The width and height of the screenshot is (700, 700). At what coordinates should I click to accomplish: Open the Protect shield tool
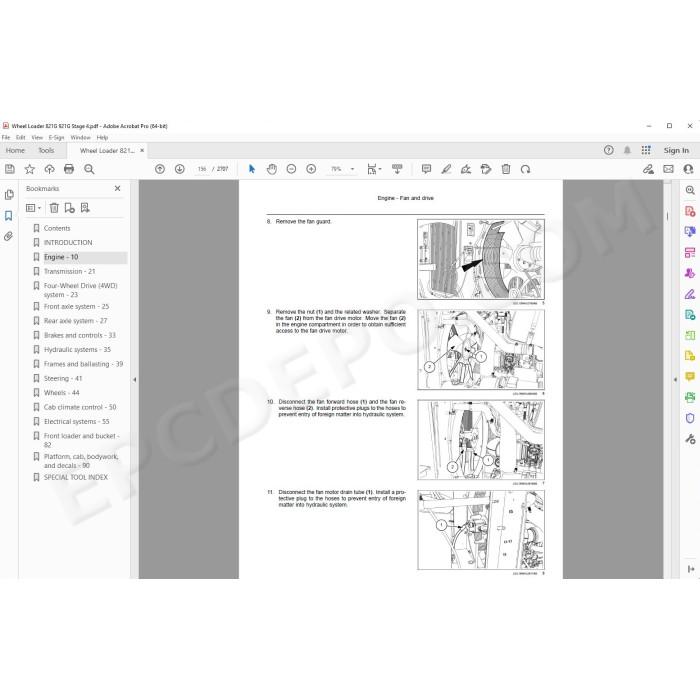pyautogui.click(x=690, y=418)
